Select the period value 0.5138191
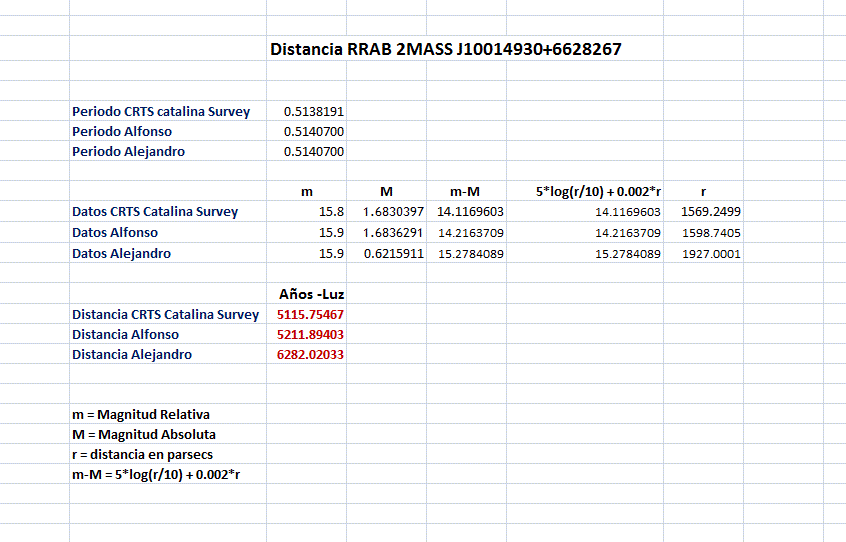Screen dimensions: 846x542 point(314,111)
